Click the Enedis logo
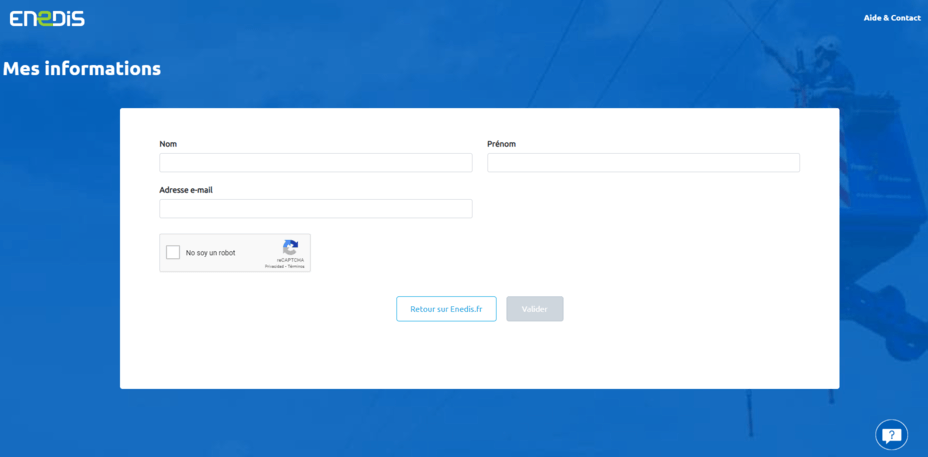The height and width of the screenshot is (457, 928). tap(47, 18)
